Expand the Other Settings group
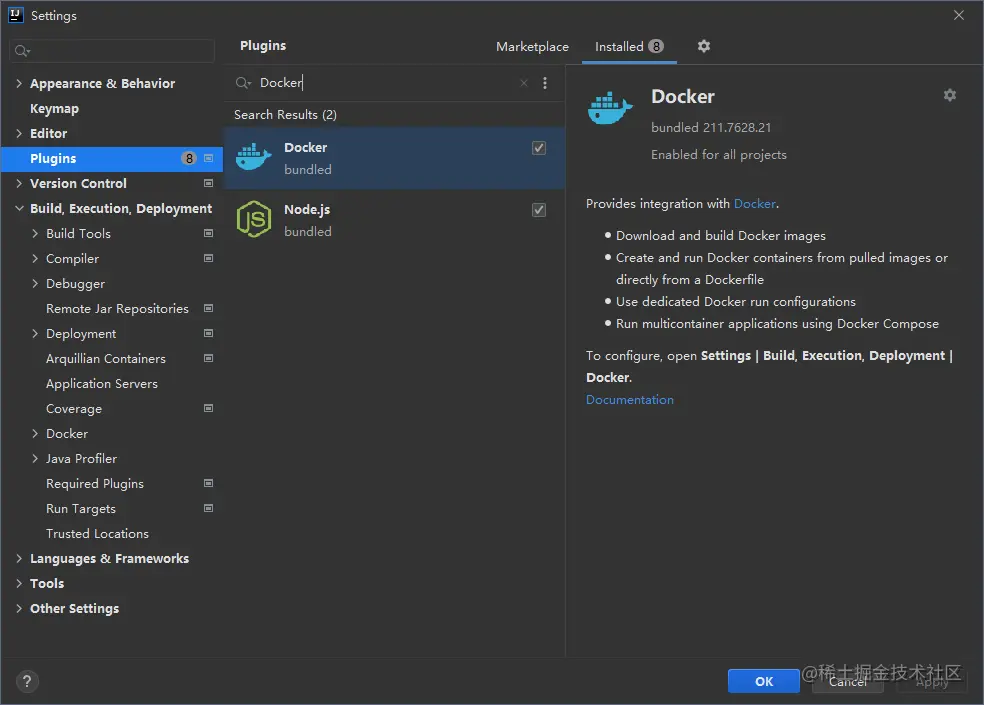 19,608
